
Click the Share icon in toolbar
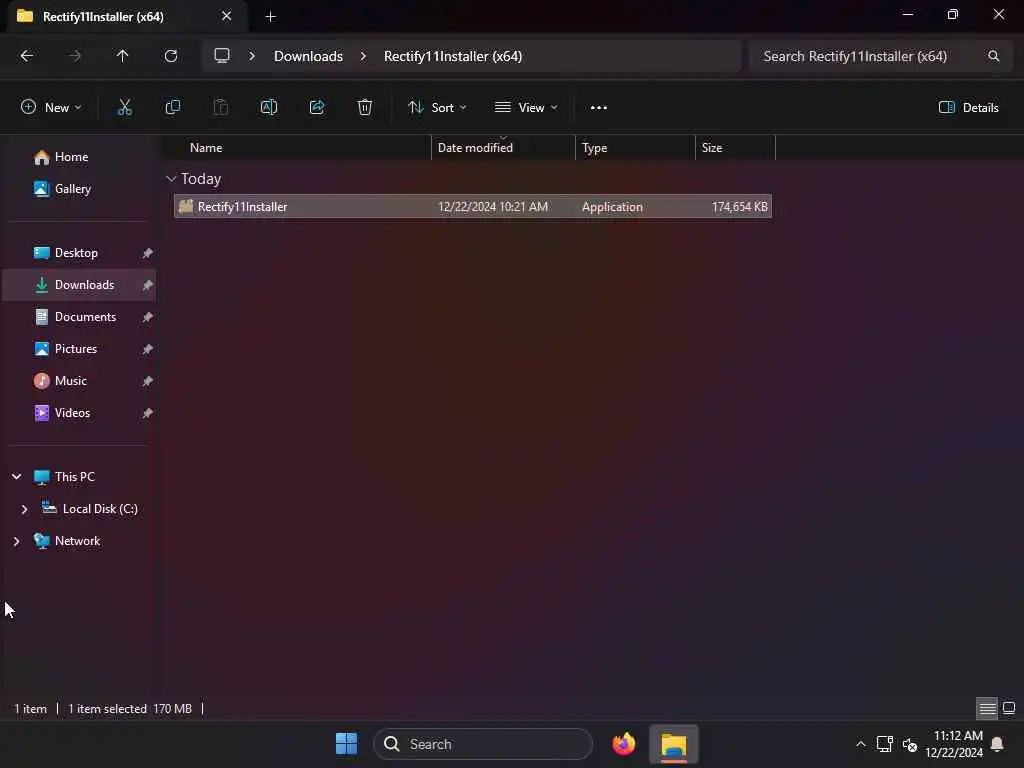(317, 108)
